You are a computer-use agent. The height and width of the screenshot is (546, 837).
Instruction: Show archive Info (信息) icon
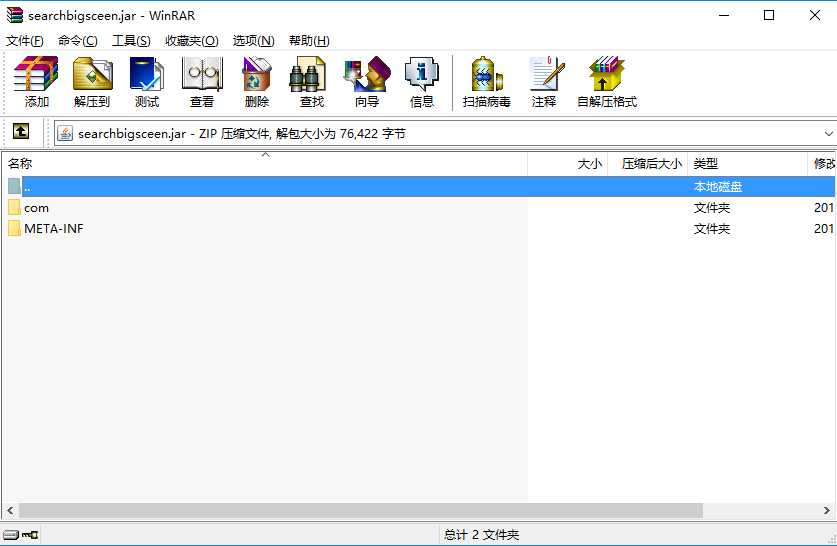point(422,82)
